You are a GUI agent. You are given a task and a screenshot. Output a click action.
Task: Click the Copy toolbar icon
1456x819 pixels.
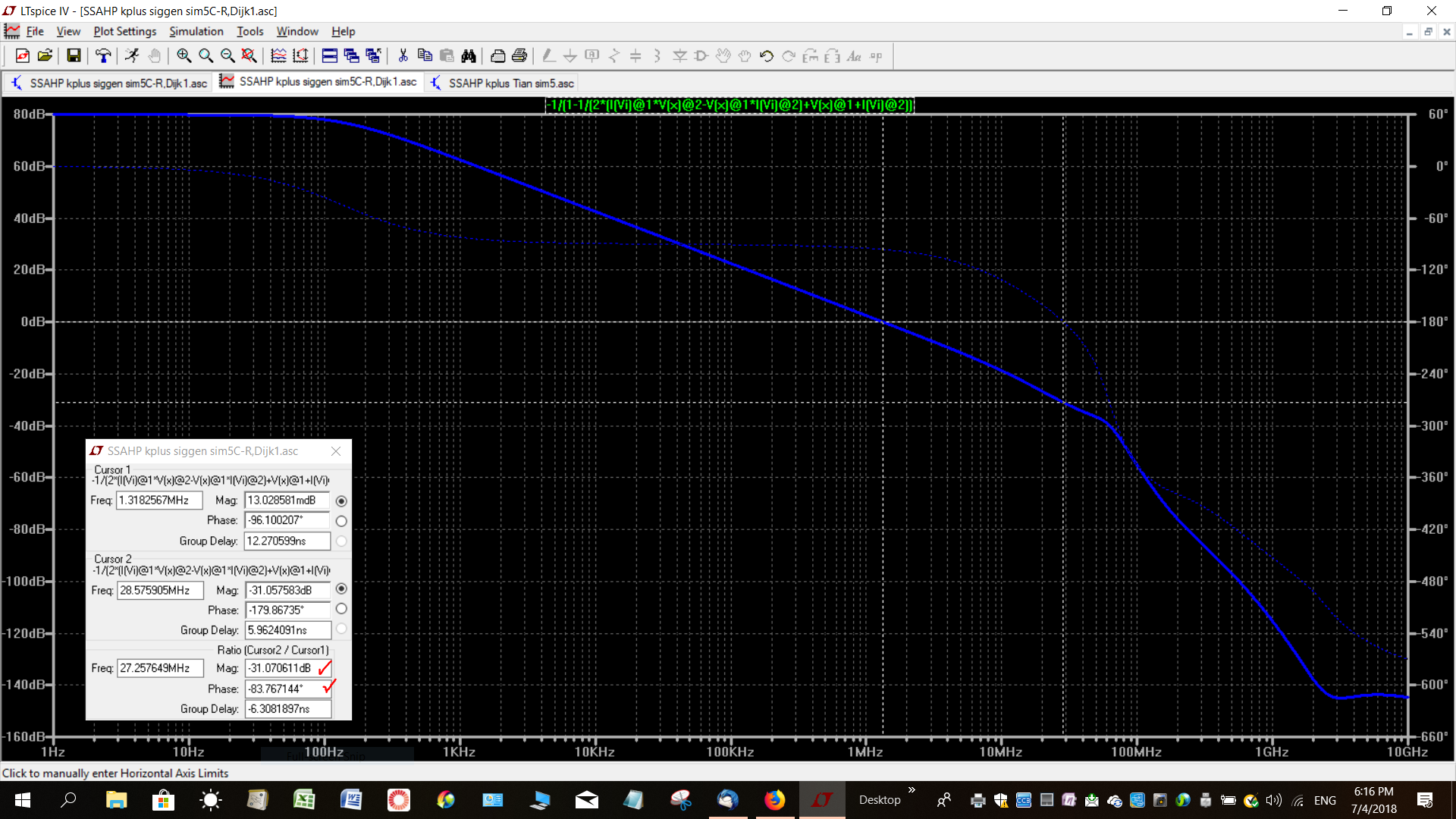click(x=425, y=55)
